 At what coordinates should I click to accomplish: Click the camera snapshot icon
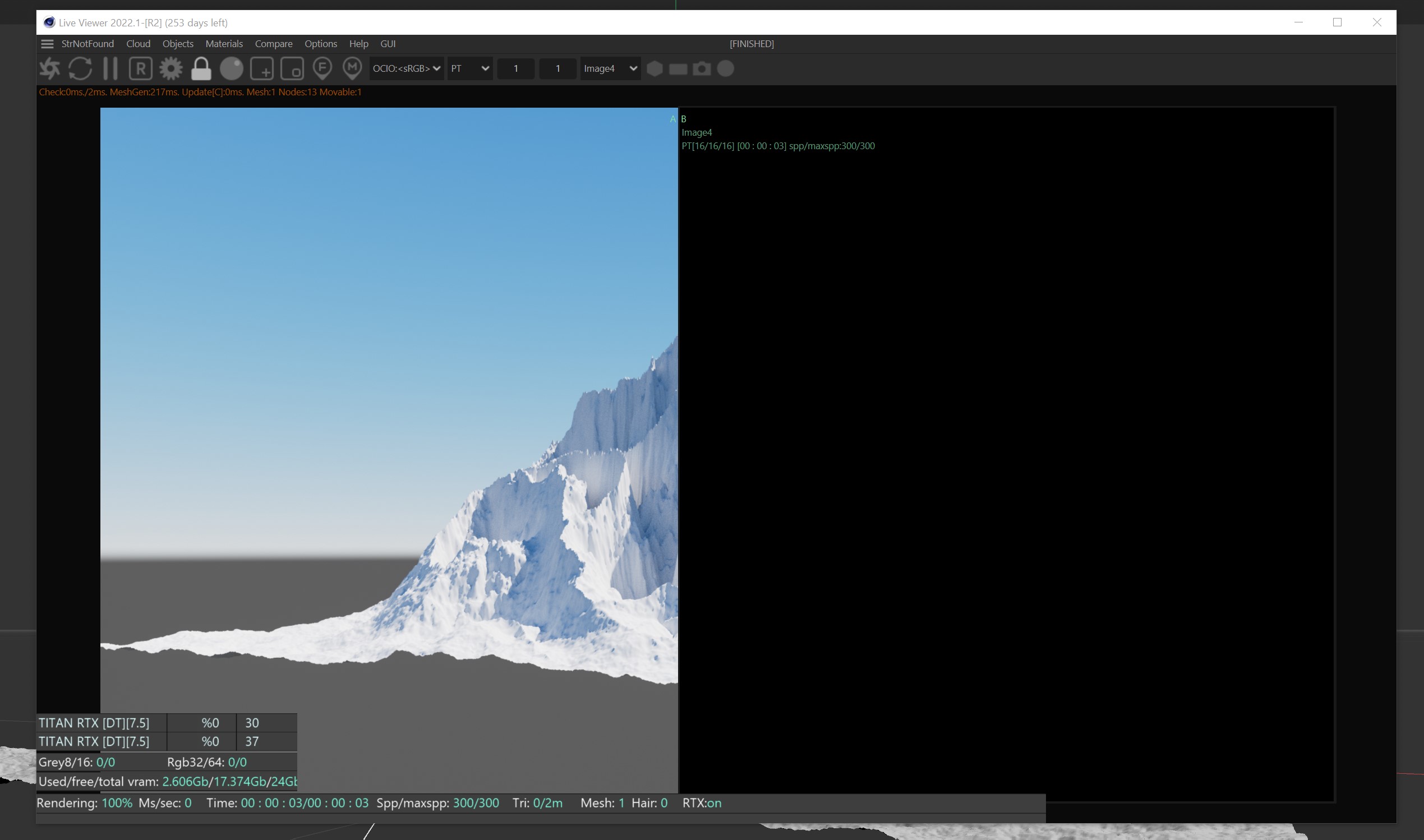702,68
